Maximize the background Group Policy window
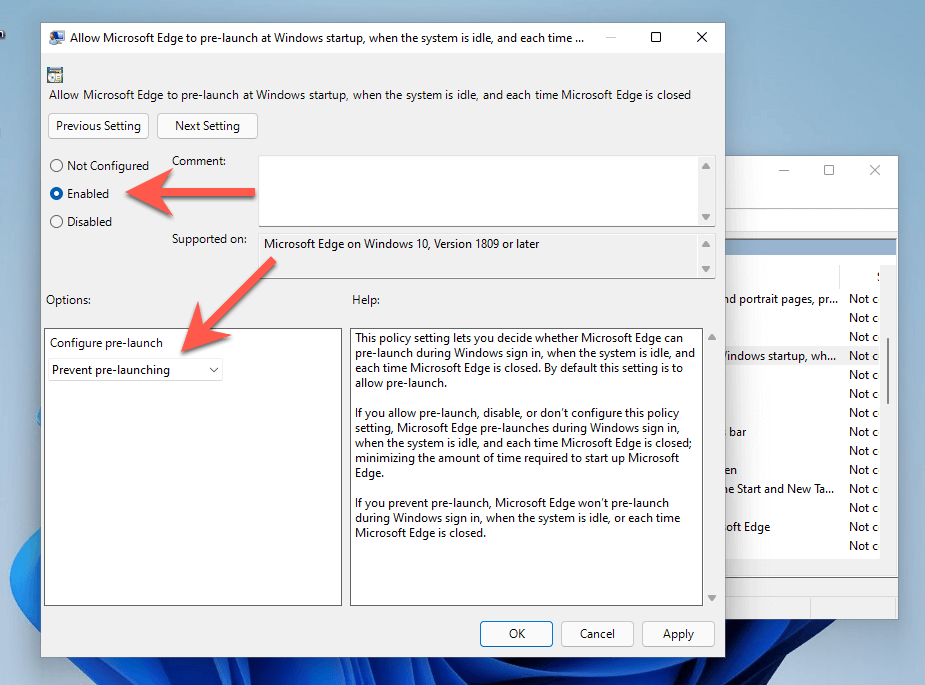The height and width of the screenshot is (685, 925). (829, 170)
